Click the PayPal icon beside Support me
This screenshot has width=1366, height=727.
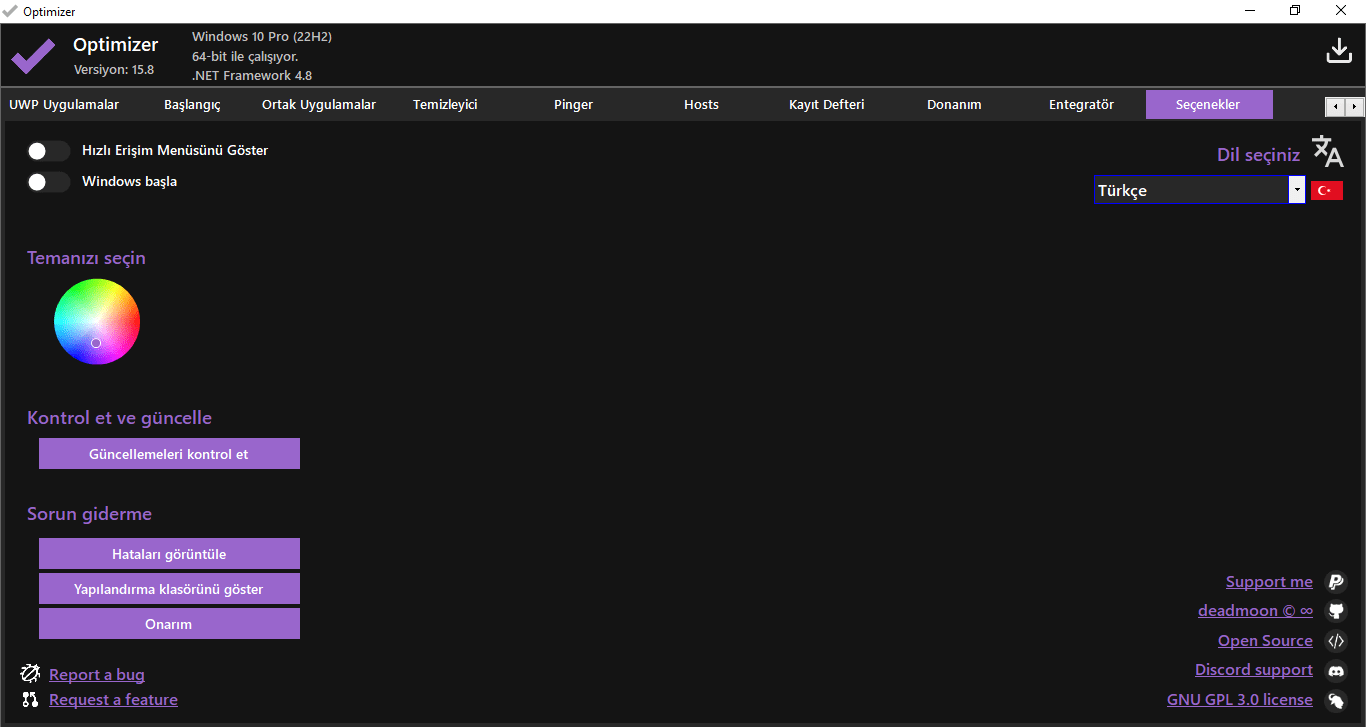point(1335,582)
